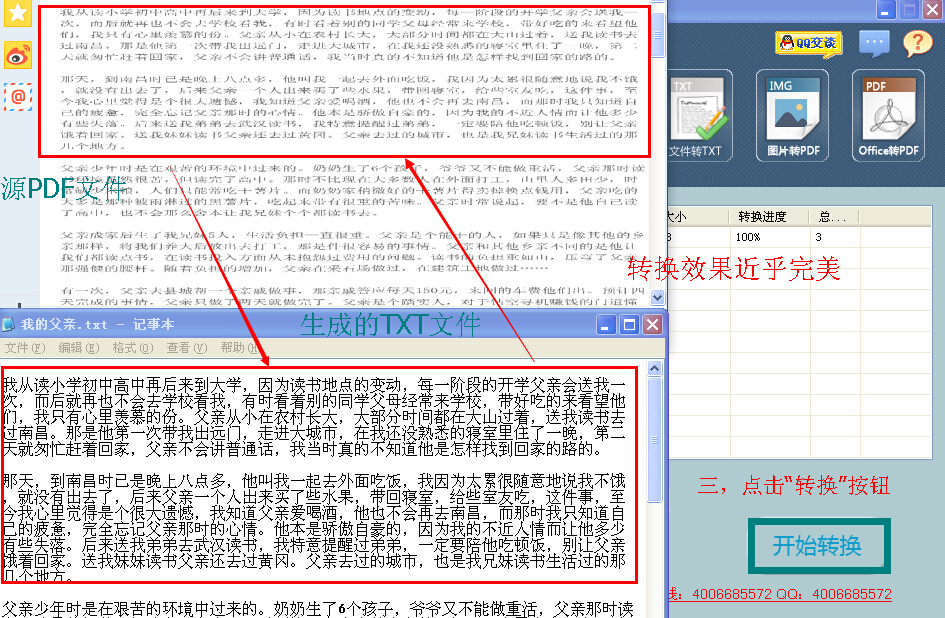Open the 帮助(H) menu in Notepad

click(240, 348)
